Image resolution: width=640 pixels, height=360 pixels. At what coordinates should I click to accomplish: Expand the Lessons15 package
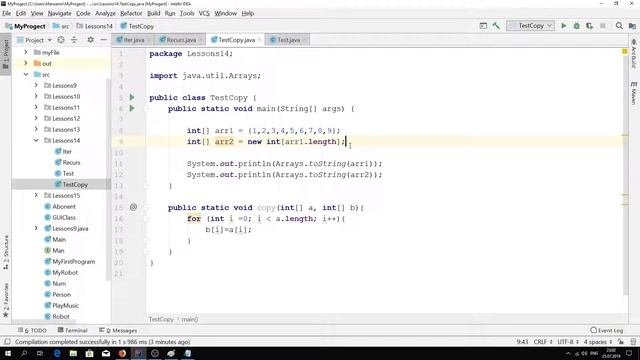(36, 196)
